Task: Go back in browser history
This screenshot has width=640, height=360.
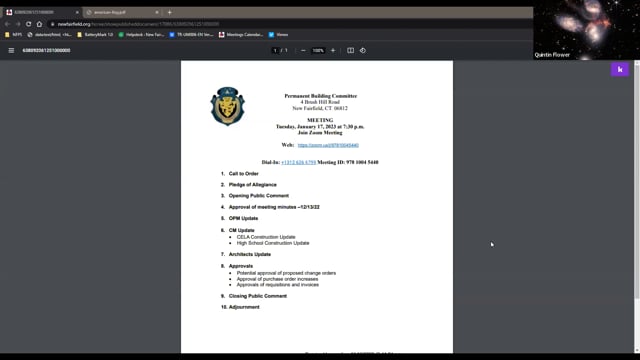Action: [x=7, y=24]
